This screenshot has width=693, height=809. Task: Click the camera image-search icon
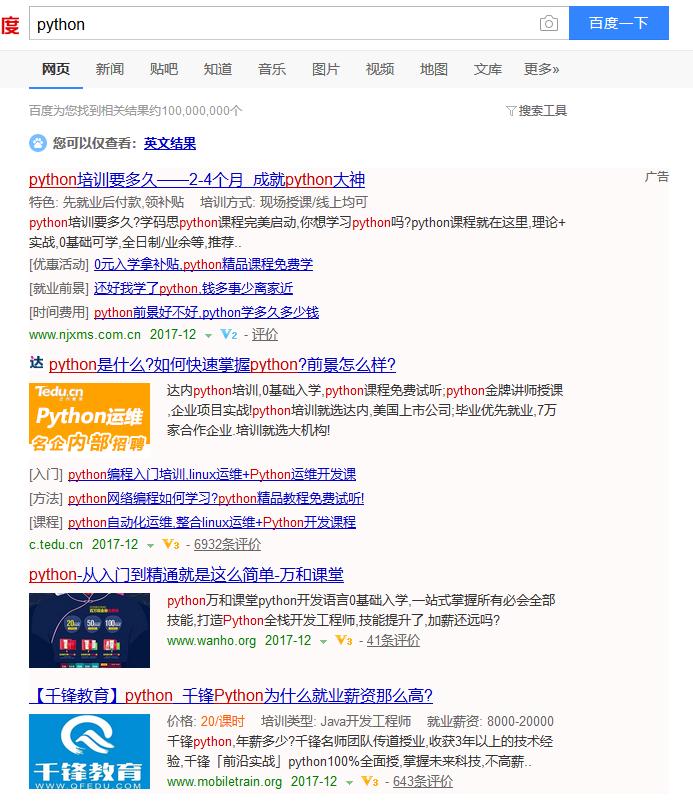549,23
